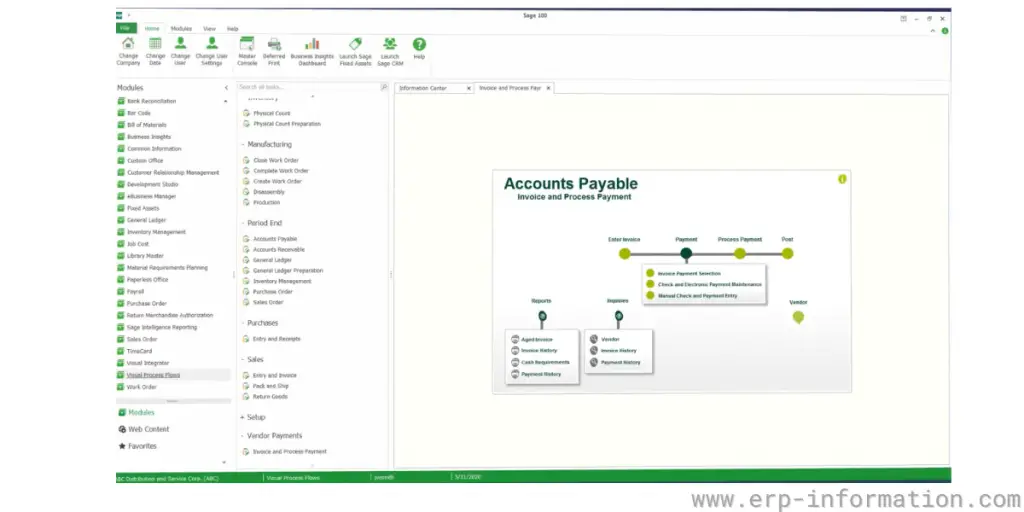The image size is (1024, 512).
Task: Click the Process Payment node
Action: (x=739, y=253)
